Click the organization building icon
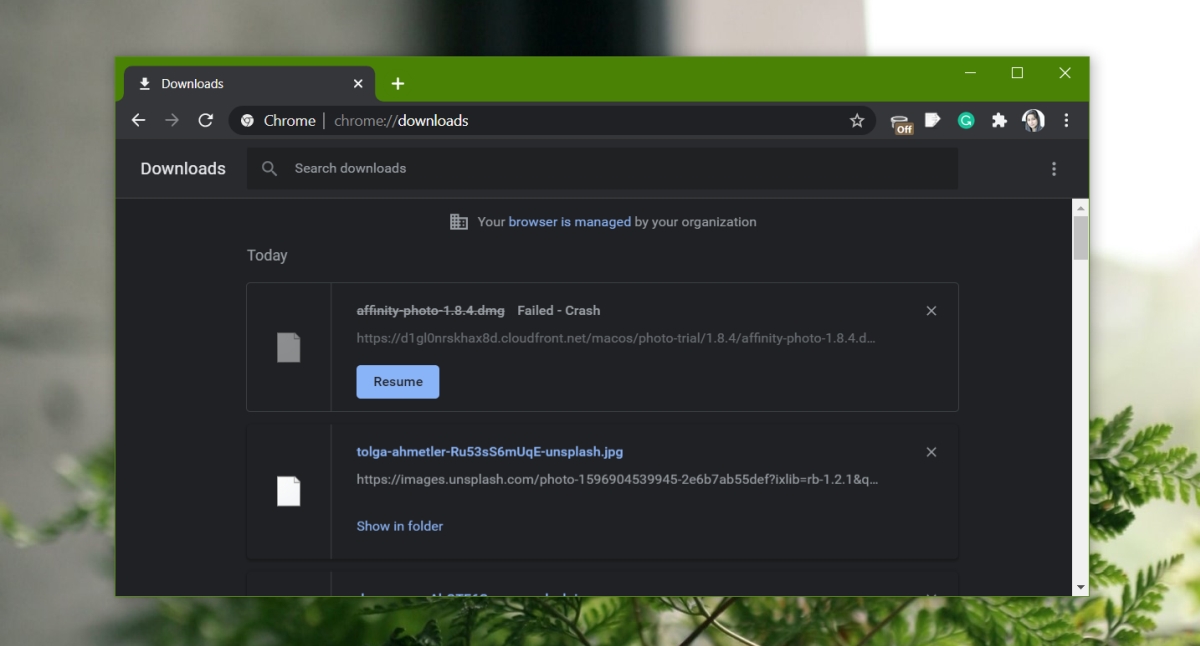The width and height of the screenshot is (1200, 646). [459, 222]
